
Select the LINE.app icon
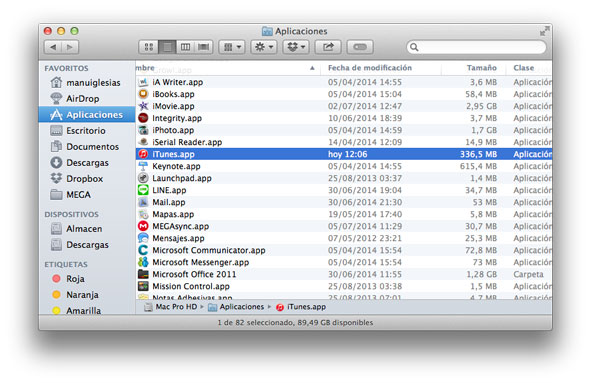(143, 190)
